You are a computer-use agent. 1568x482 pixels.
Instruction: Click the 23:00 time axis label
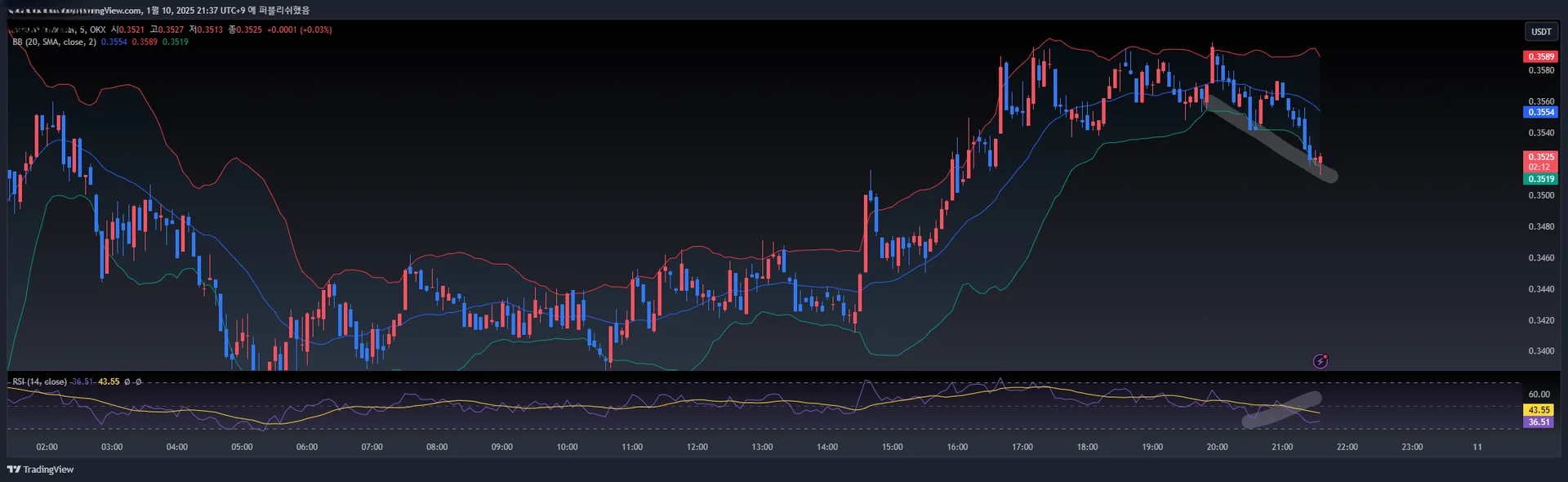pyautogui.click(x=1412, y=447)
